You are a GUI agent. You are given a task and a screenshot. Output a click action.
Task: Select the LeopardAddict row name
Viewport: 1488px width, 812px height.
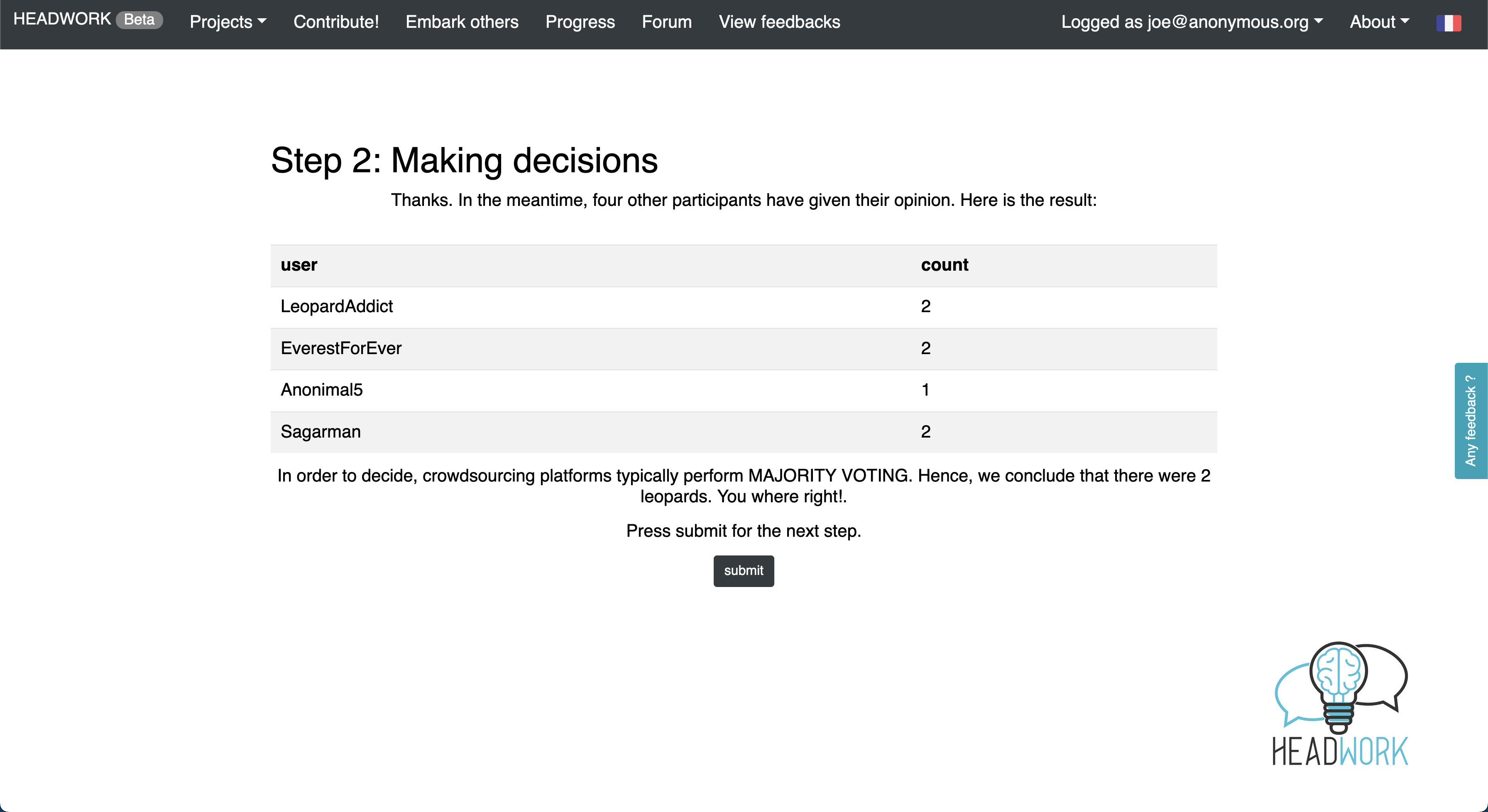pyautogui.click(x=337, y=307)
